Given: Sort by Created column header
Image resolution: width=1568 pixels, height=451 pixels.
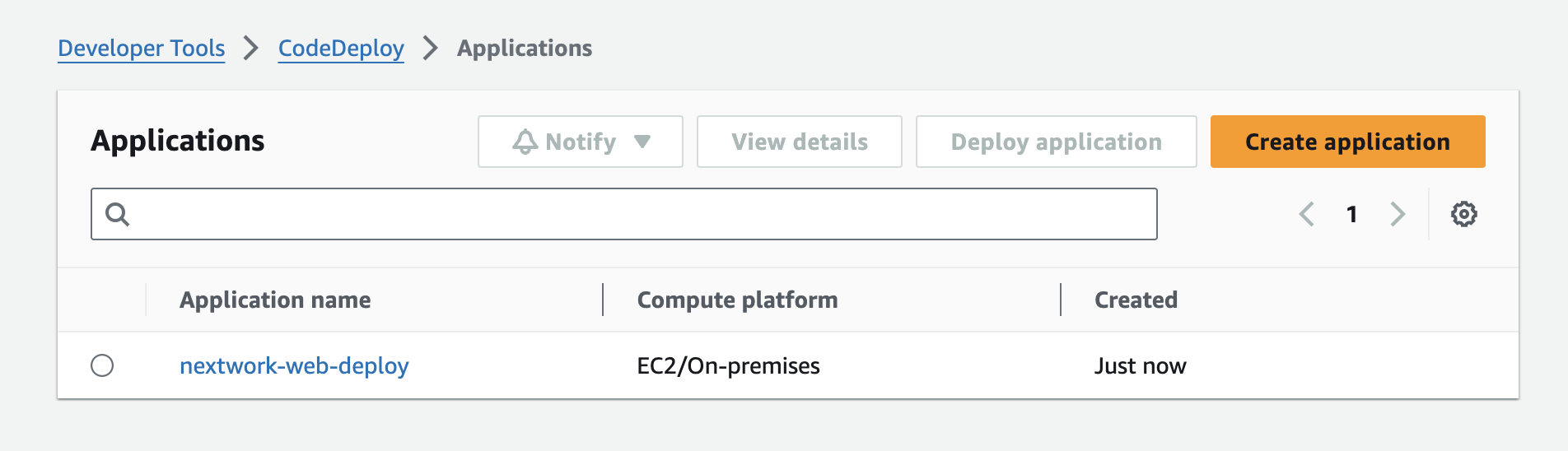Looking at the screenshot, I should [1136, 300].
